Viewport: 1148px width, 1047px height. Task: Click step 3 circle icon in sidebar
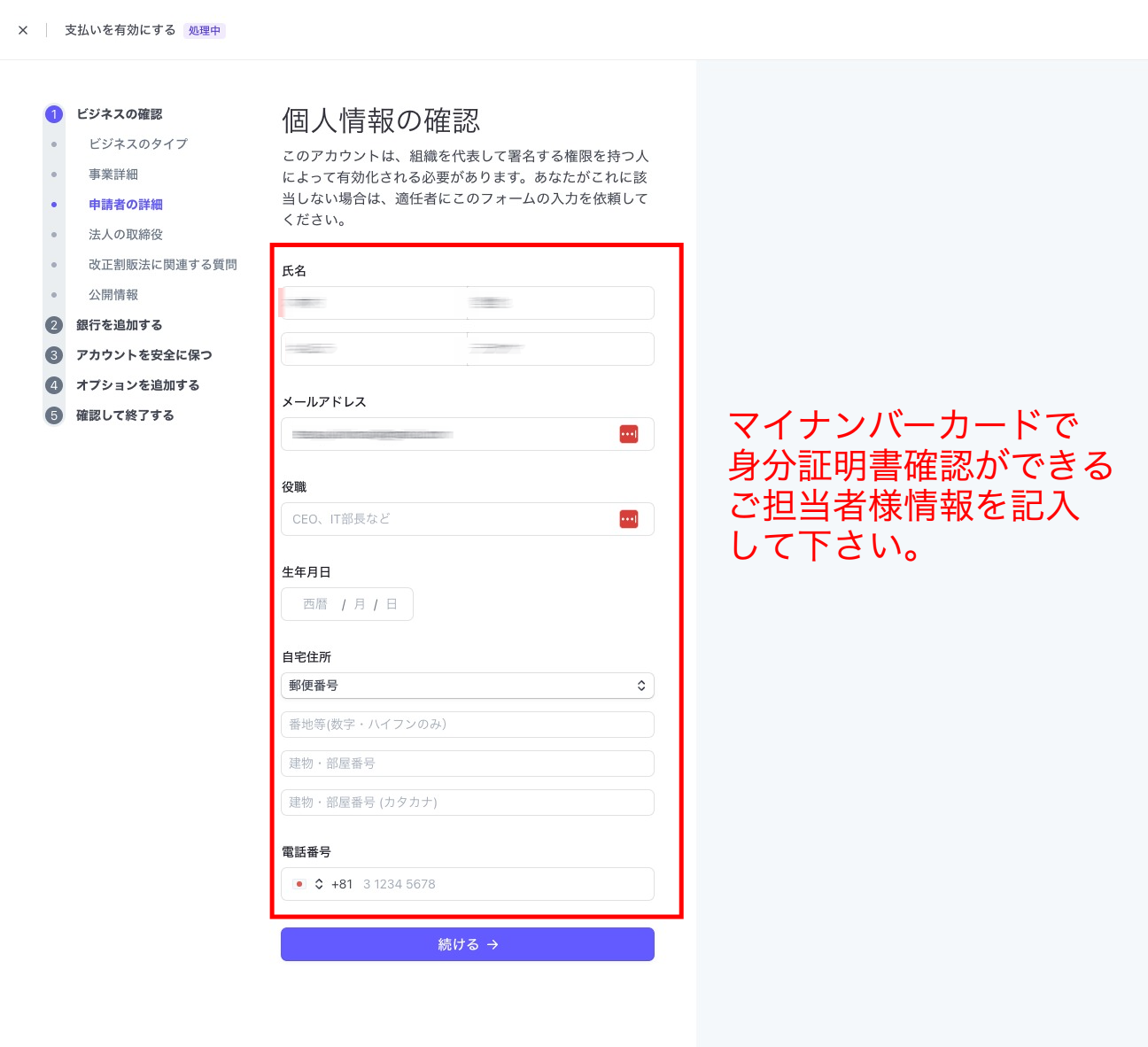[x=54, y=355]
